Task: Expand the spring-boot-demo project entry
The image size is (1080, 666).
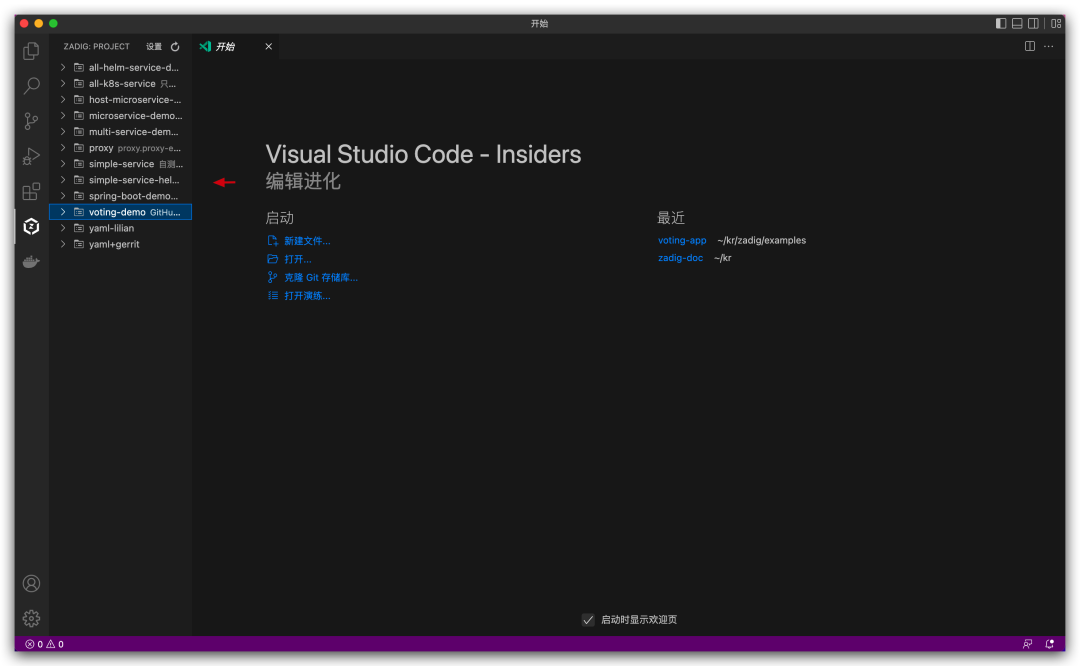Action: point(62,195)
